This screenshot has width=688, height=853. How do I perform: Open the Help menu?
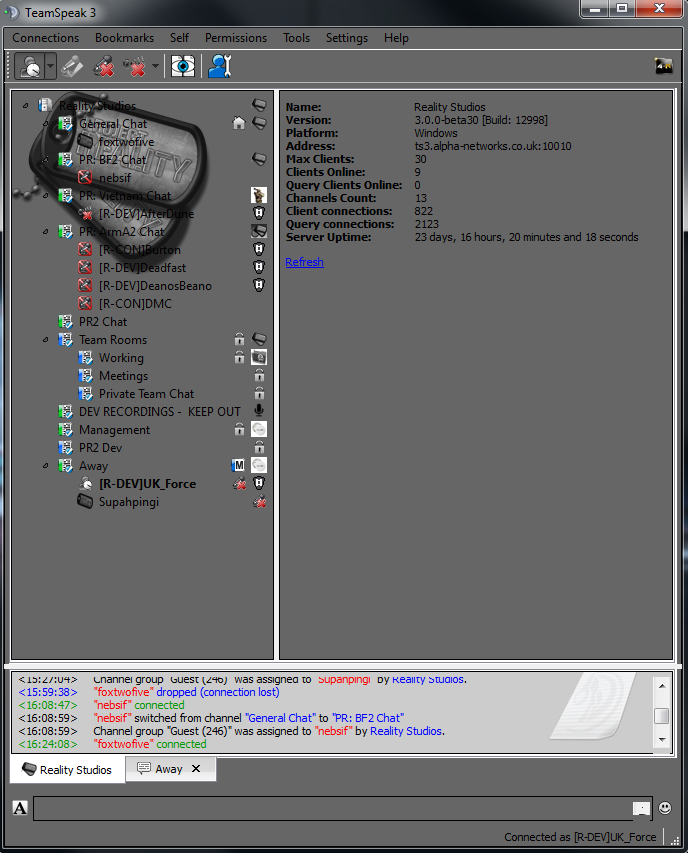(x=396, y=38)
